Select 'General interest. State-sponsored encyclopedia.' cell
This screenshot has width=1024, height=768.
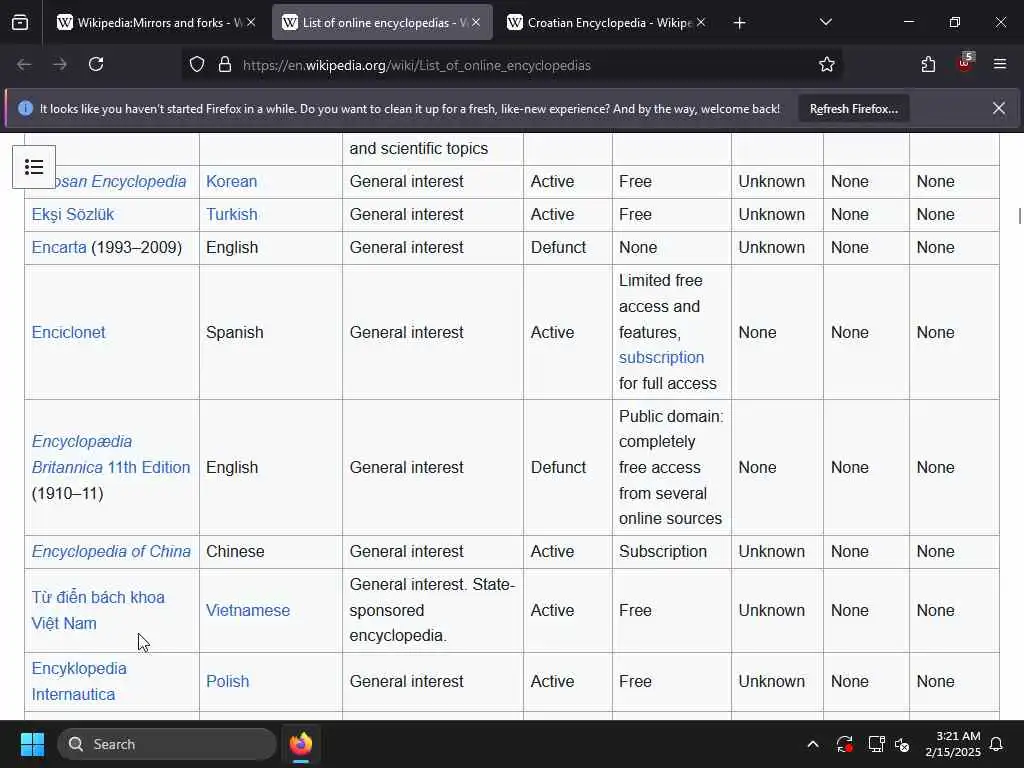[432, 610]
